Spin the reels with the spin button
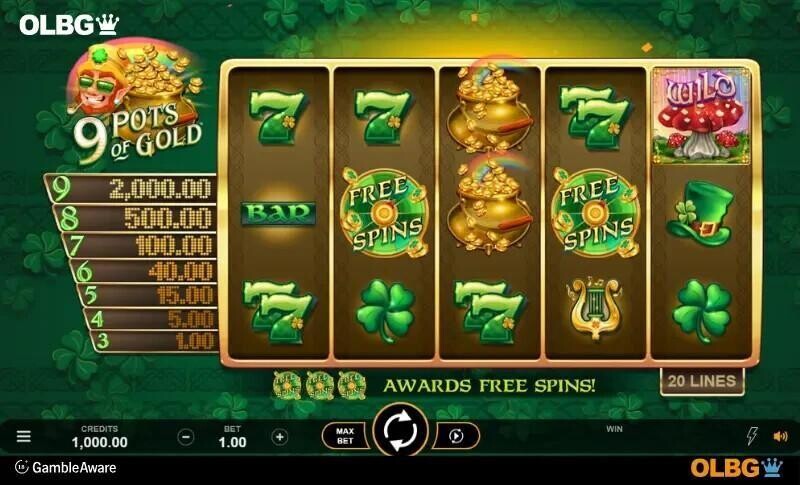Viewport: 800px width, 485px height. [x=401, y=431]
